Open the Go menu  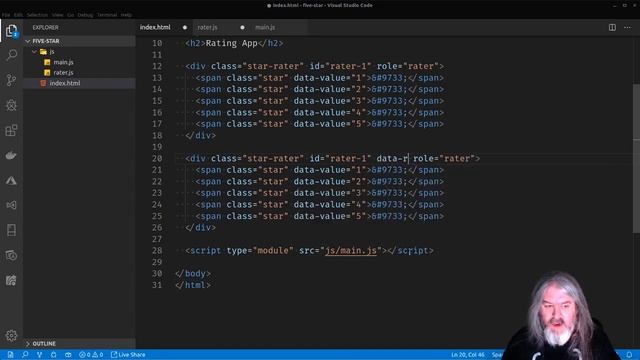(x=71, y=15)
